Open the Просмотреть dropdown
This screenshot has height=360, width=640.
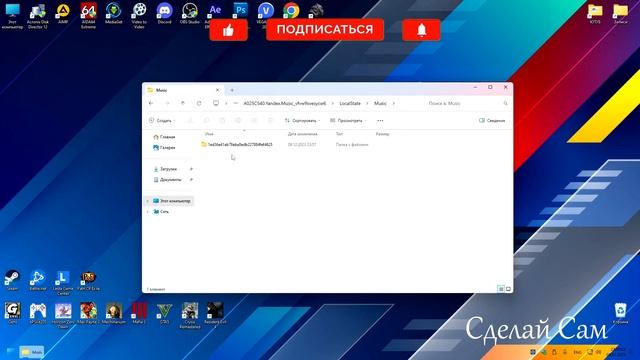point(348,120)
